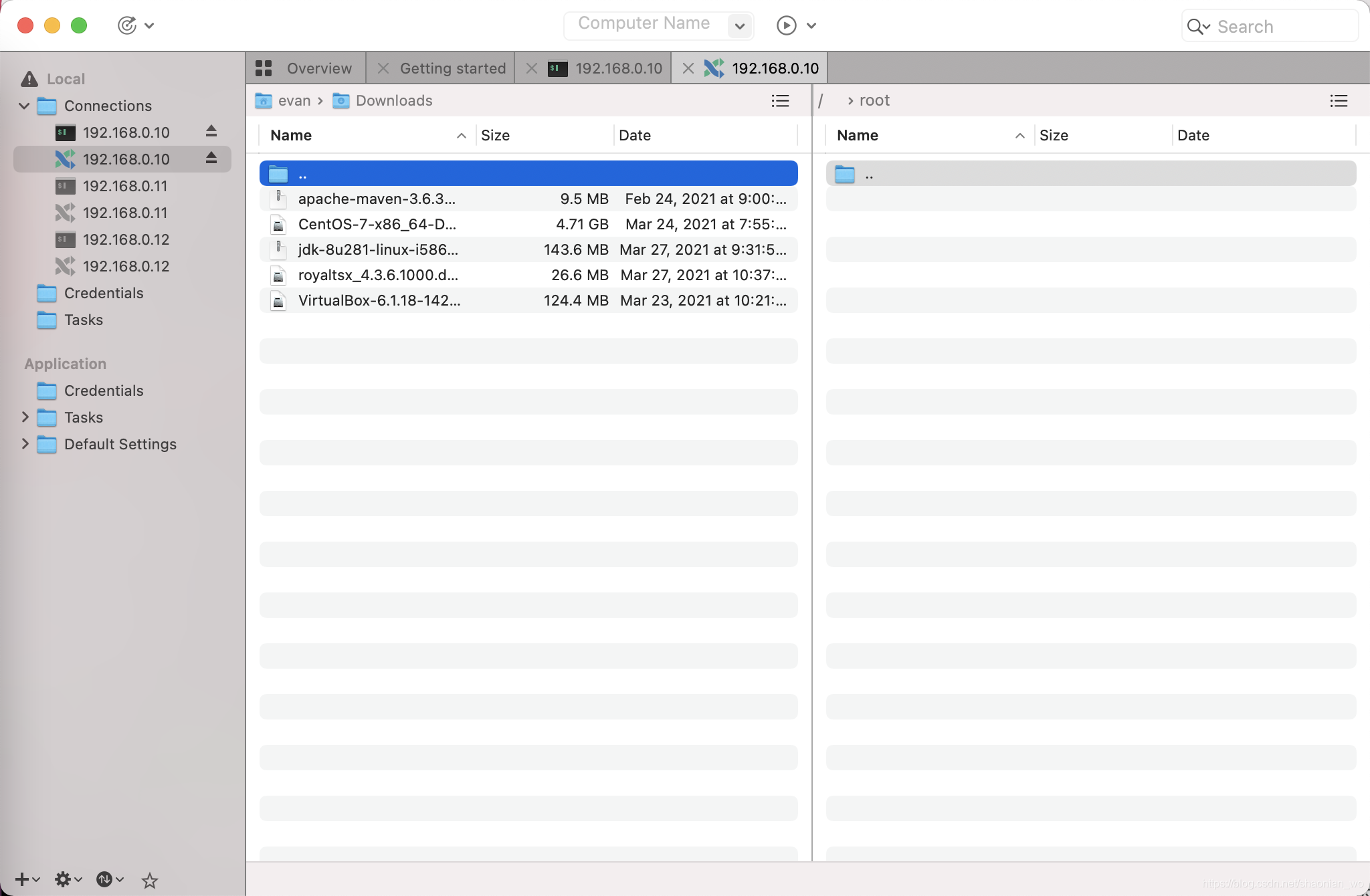Click the list view icon on right file panel
Image resolution: width=1370 pixels, height=896 pixels.
[x=1340, y=100]
